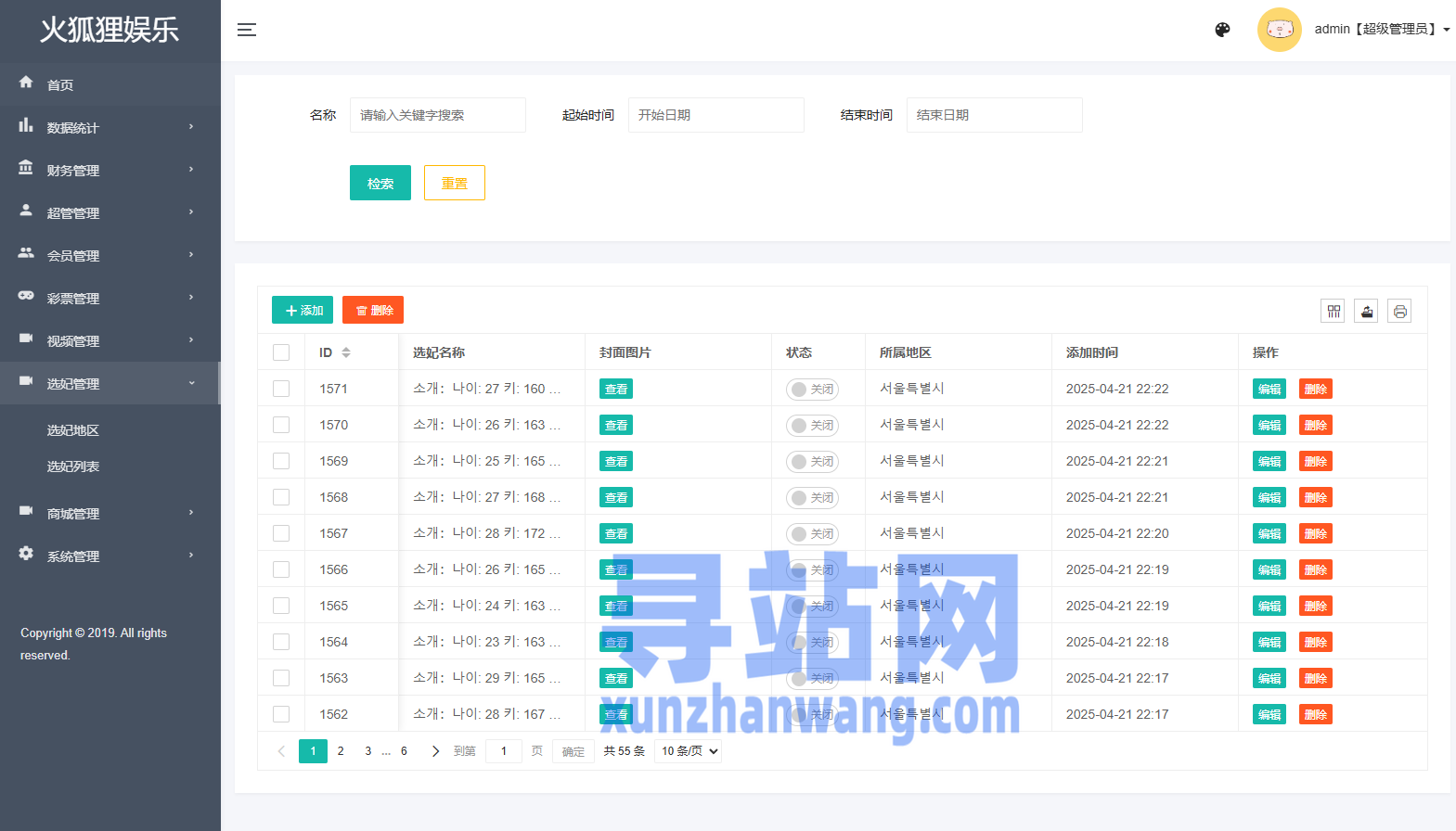Viewport: 1456px width, 831px height.
Task: Click the table export icon
Action: point(1367,312)
